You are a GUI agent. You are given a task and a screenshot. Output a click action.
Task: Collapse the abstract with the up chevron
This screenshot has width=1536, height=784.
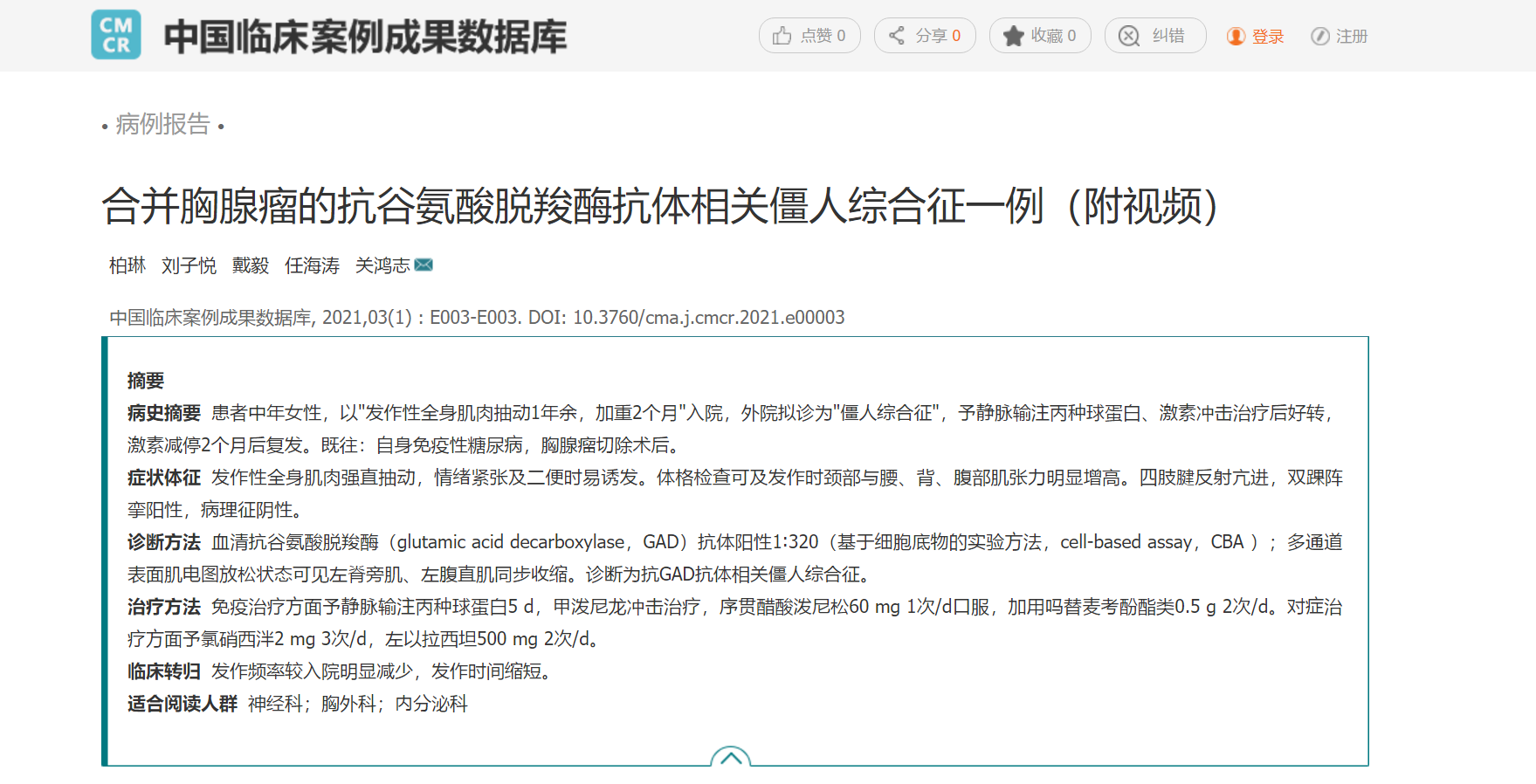point(731,756)
